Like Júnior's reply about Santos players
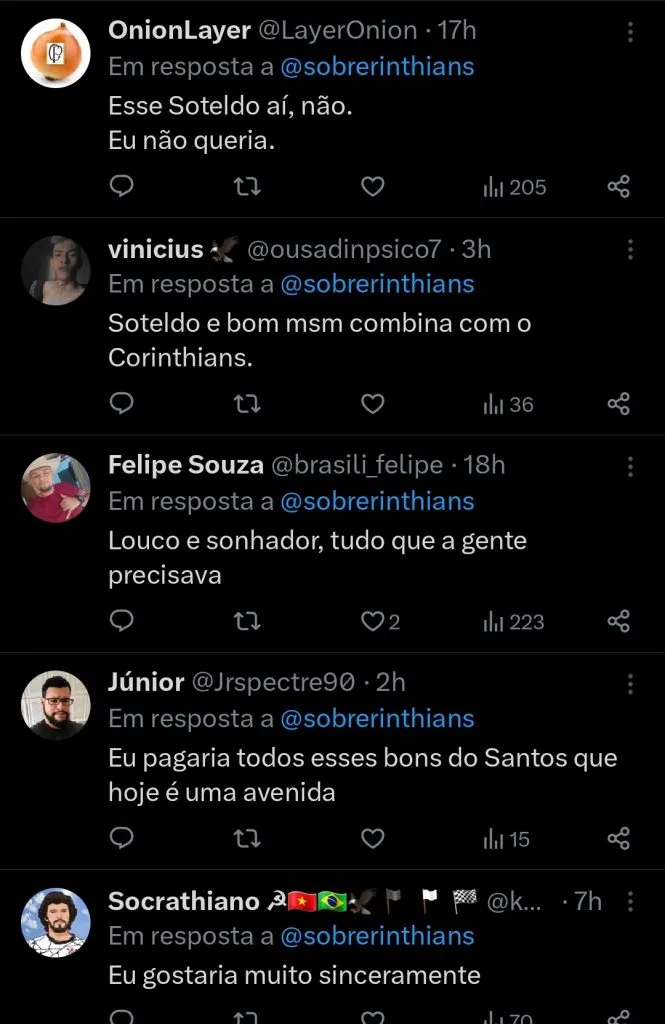This screenshot has width=665, height=1024. [x=372, y=839]
